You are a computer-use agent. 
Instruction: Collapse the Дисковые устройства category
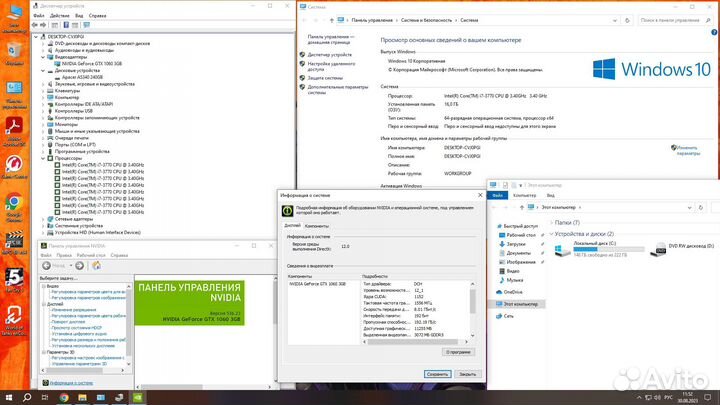tap(43, 71)
